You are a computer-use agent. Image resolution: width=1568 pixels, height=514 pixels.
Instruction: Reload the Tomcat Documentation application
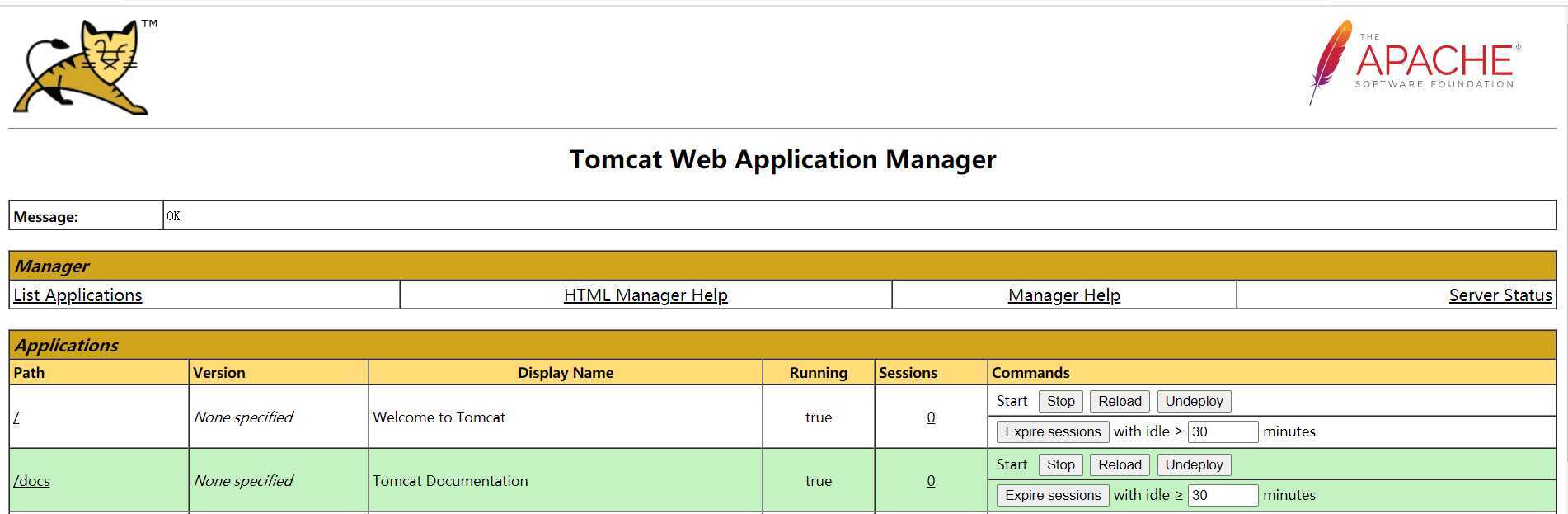tap(1120, 464)
